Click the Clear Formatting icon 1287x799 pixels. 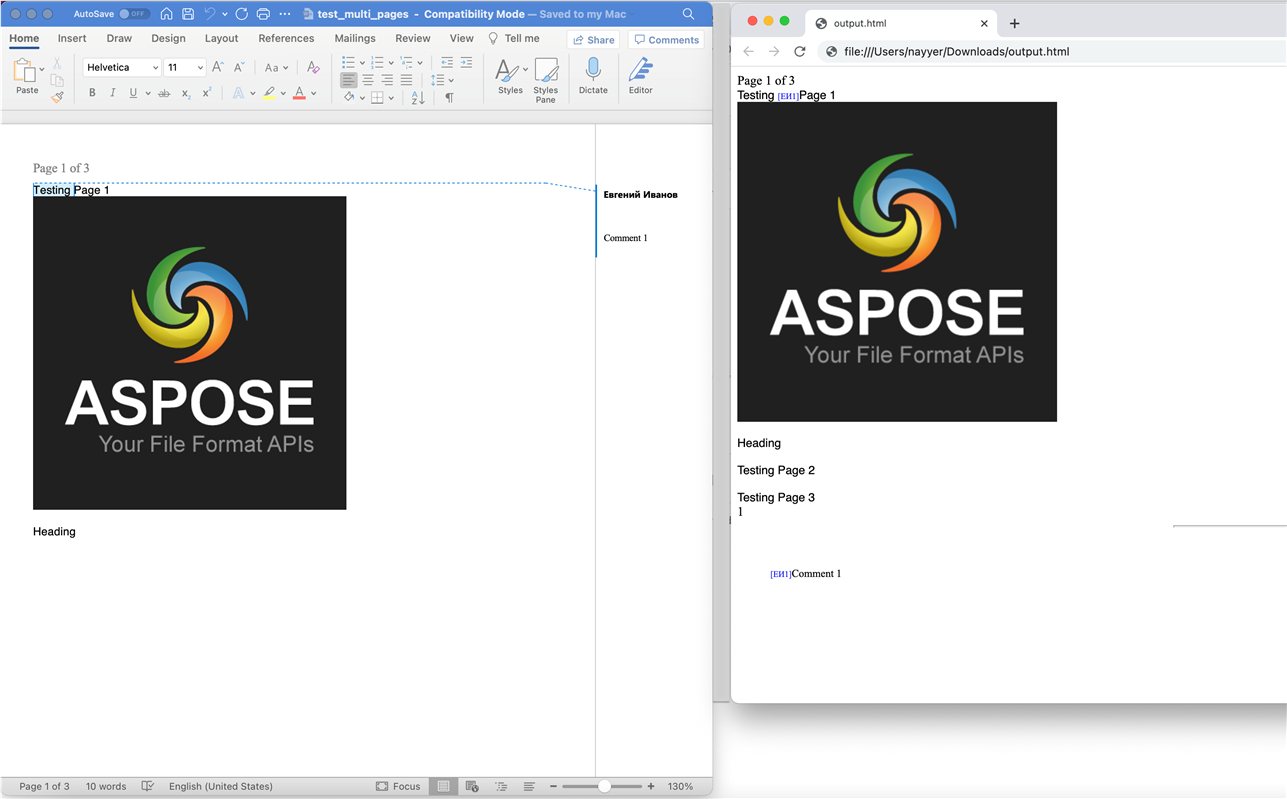pyautogui.click(x=313, y=67)
